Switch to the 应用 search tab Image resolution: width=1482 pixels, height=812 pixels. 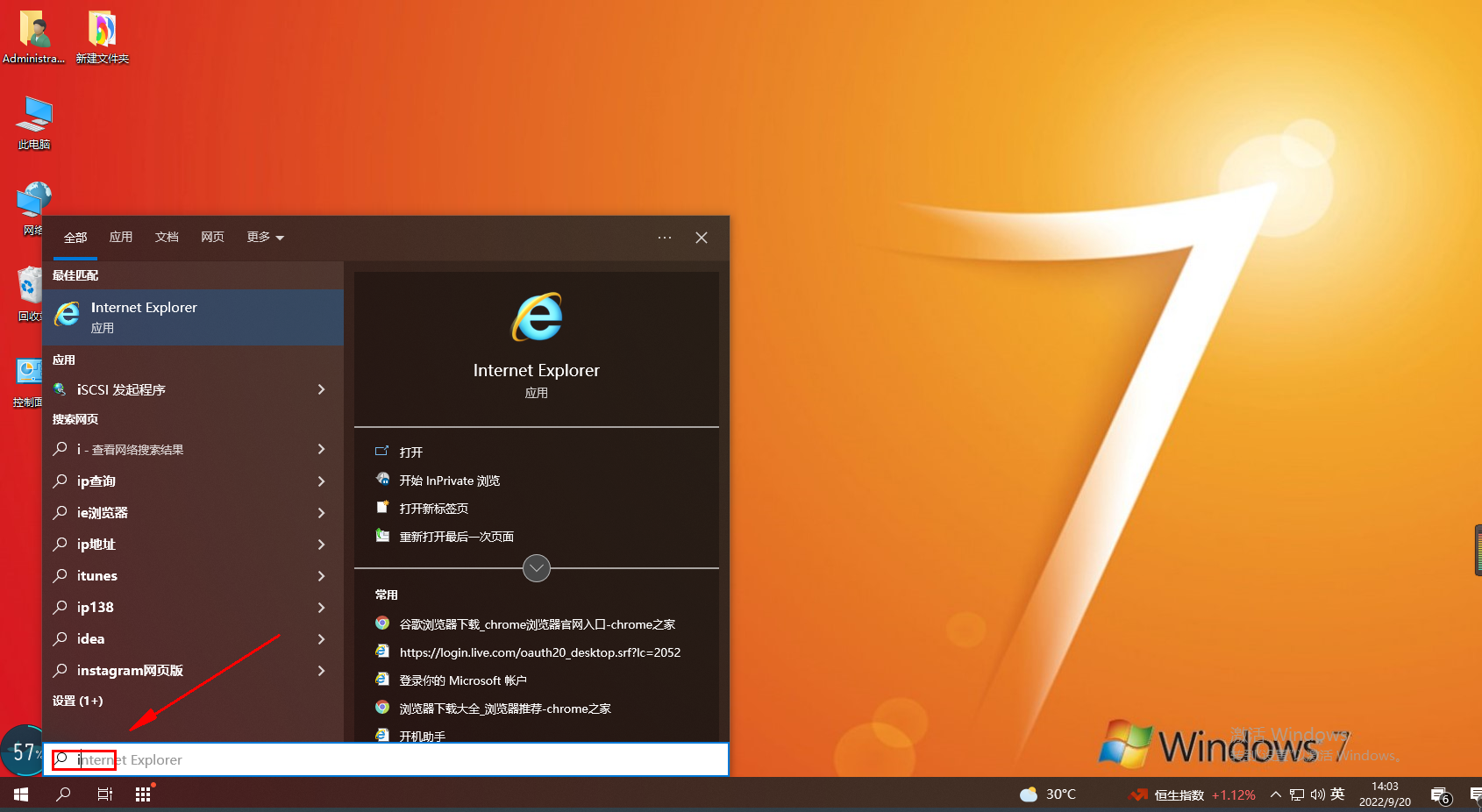click(121, 237)
